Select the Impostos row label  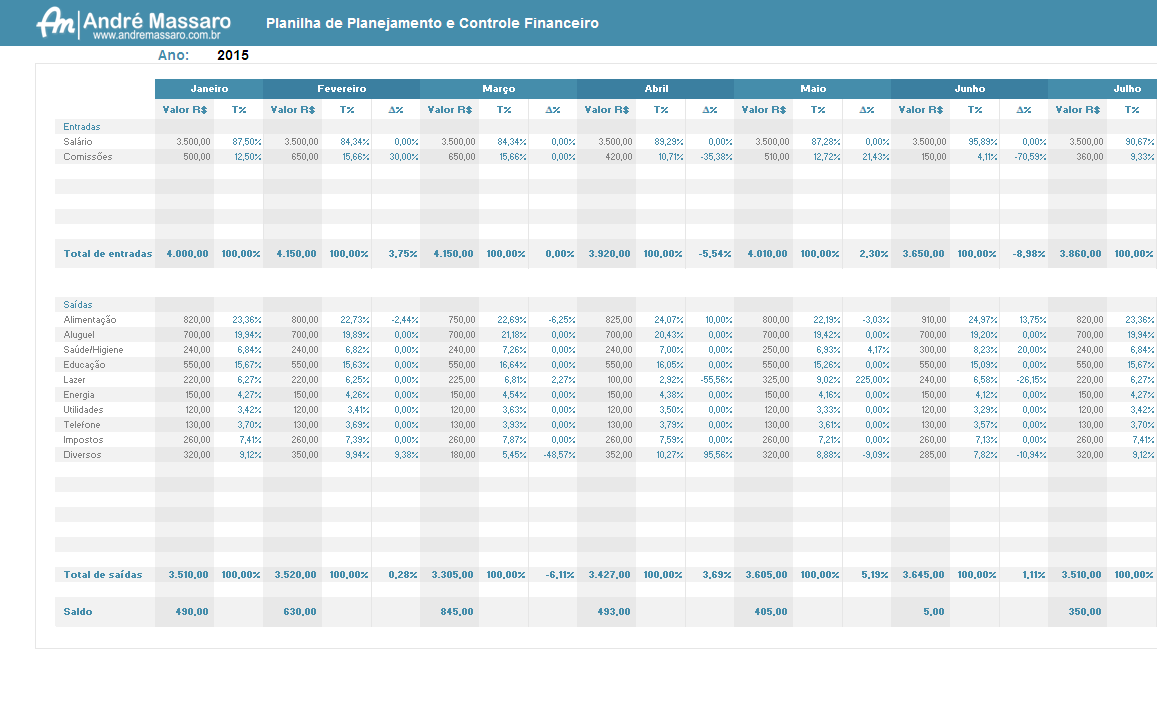pos(83,440)
